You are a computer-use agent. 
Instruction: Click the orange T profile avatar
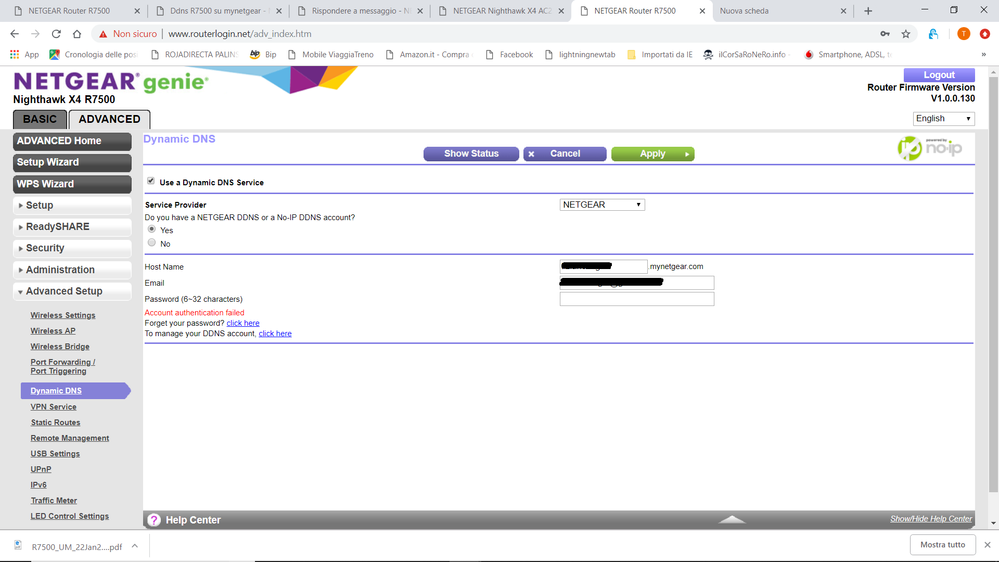(963, 34)
